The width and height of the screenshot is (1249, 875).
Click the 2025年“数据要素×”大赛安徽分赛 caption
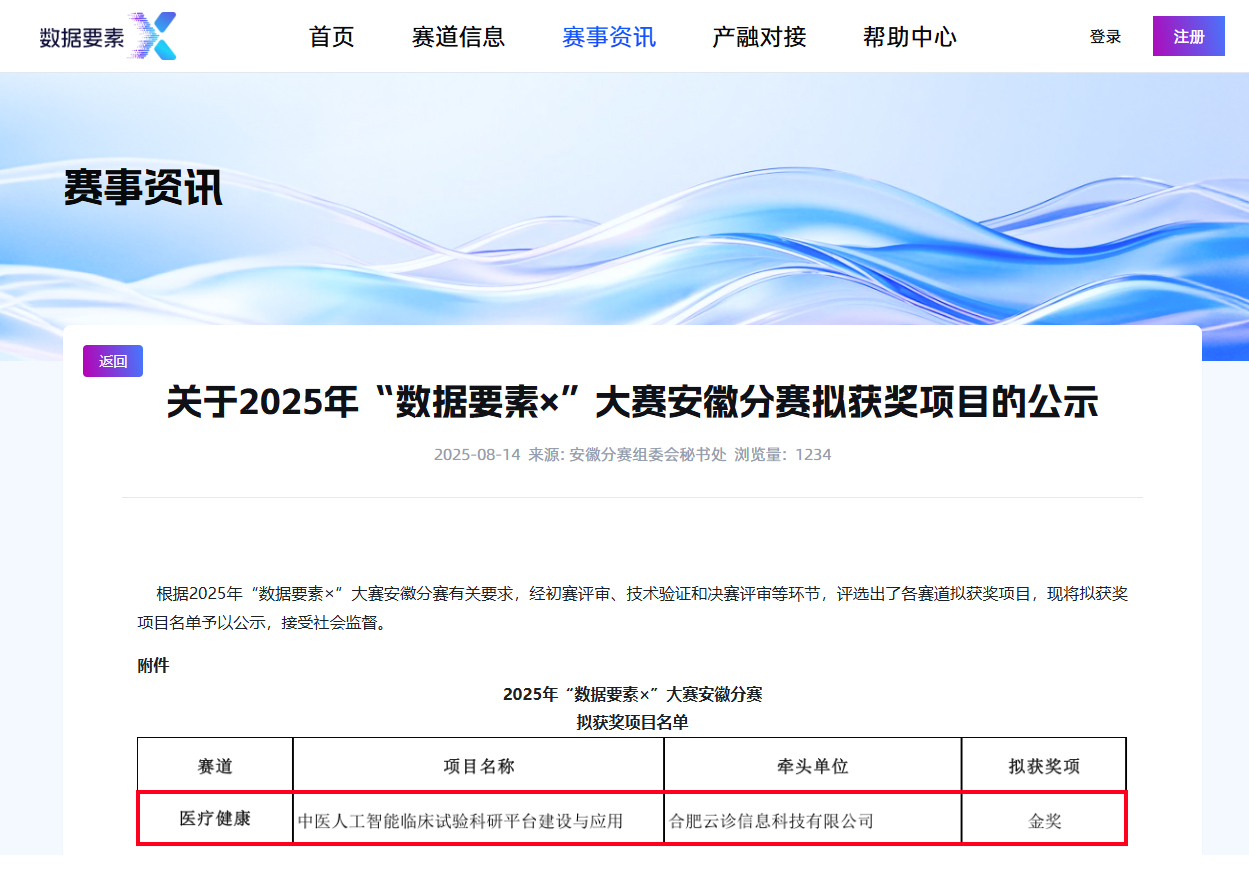pos(632,694)
